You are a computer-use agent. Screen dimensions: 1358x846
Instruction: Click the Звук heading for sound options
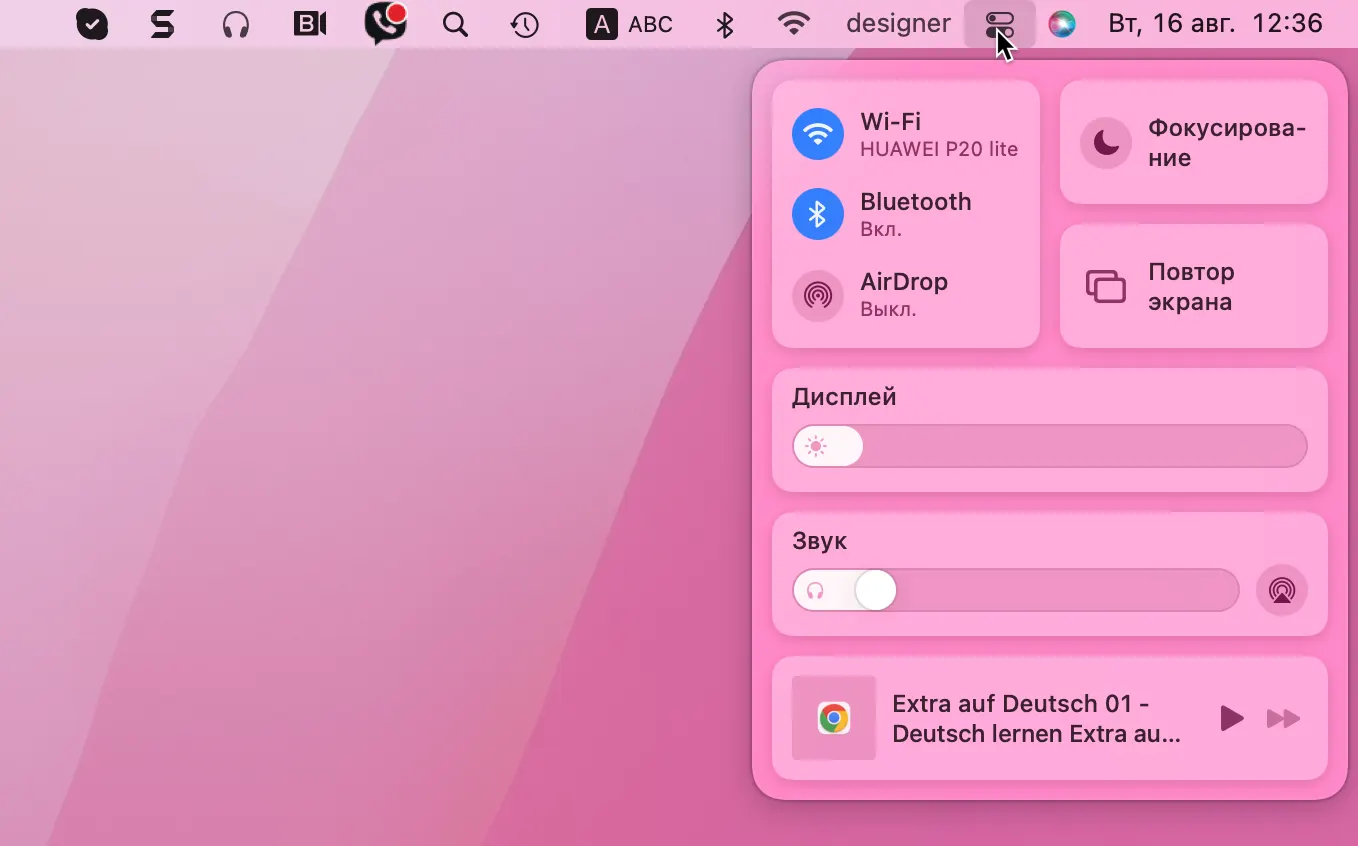[819, 541]
